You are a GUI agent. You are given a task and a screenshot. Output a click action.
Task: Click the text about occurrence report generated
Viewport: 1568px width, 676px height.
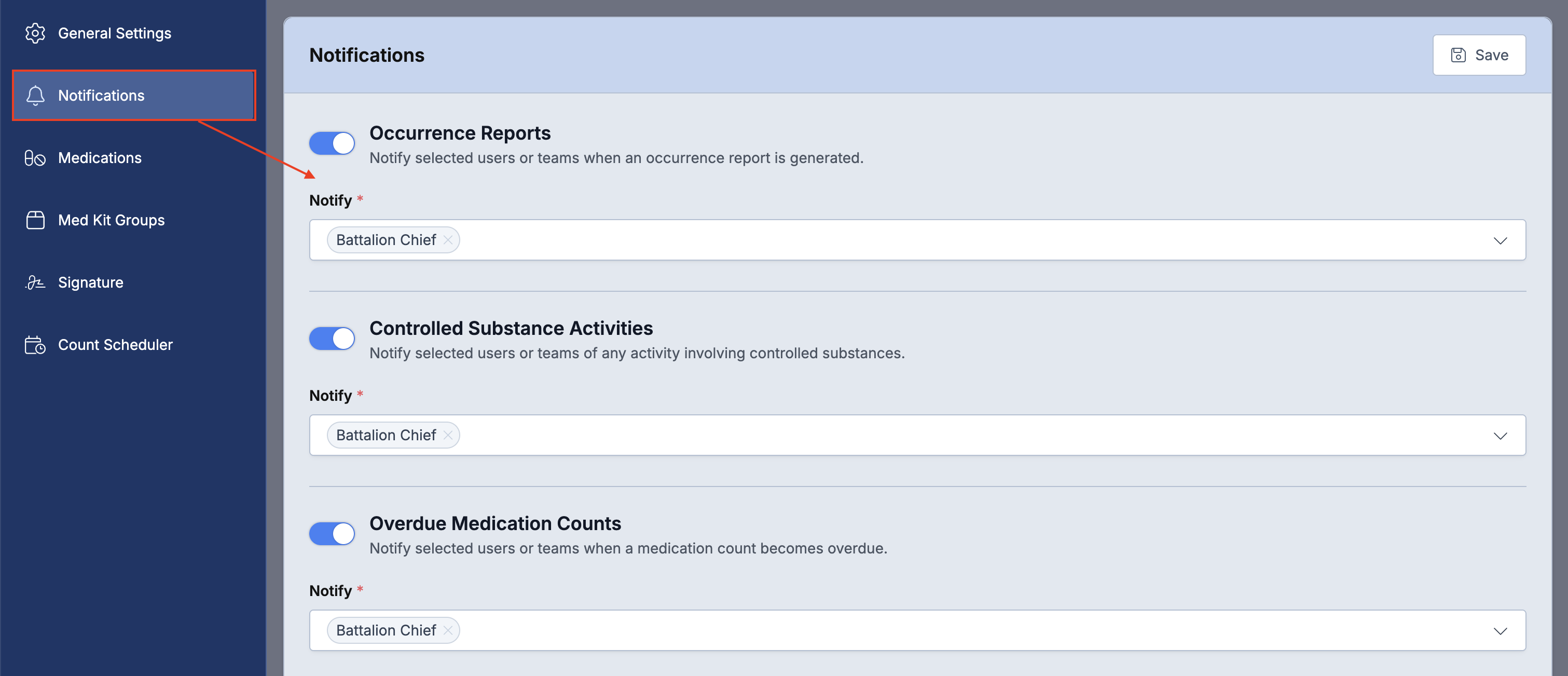coord(616,158)
